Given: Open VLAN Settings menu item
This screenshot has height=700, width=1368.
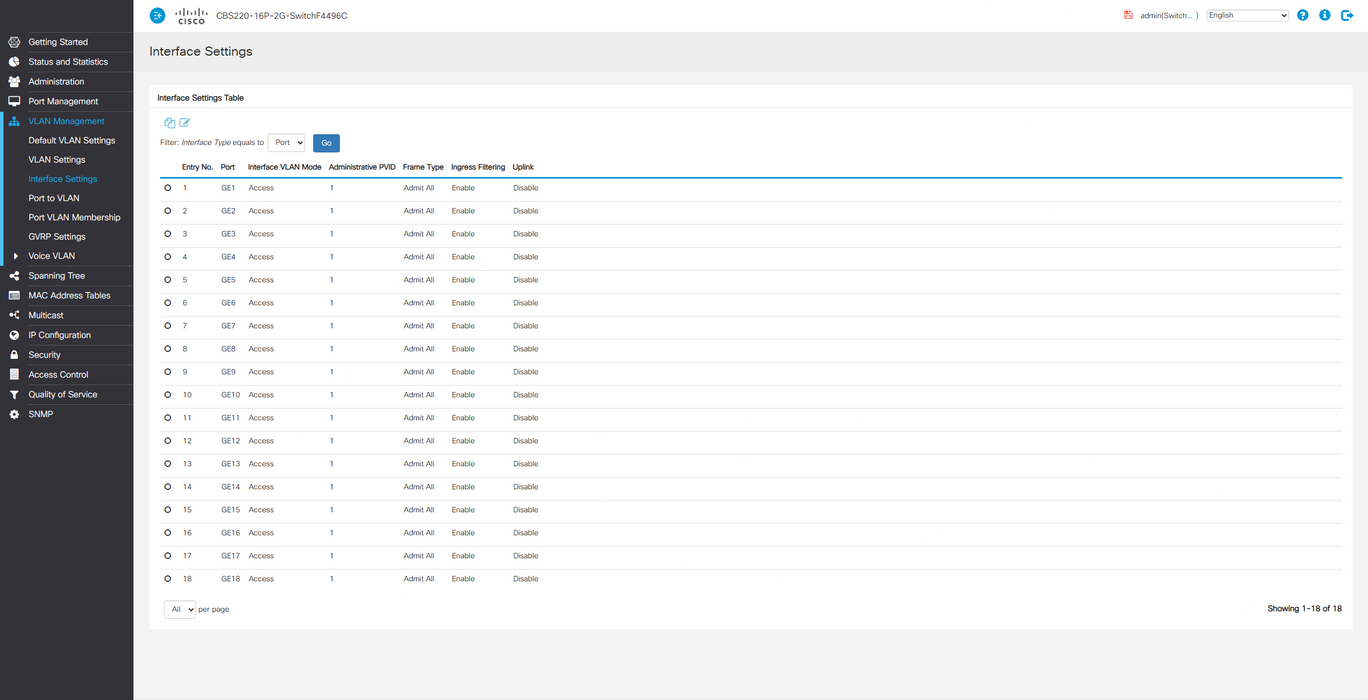Looking at the screenshot, I should (x=57, y=160).
